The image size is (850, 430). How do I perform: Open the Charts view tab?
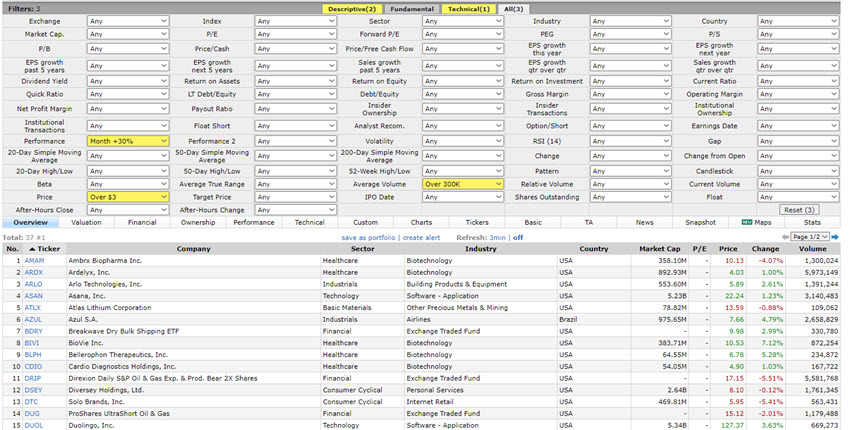[x=421, y=222]
